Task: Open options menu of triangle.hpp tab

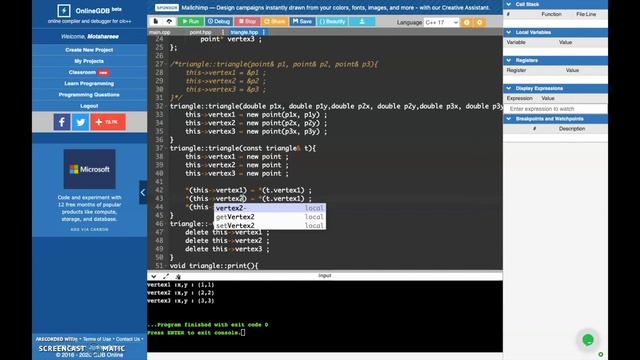Action: click(264, 32)
